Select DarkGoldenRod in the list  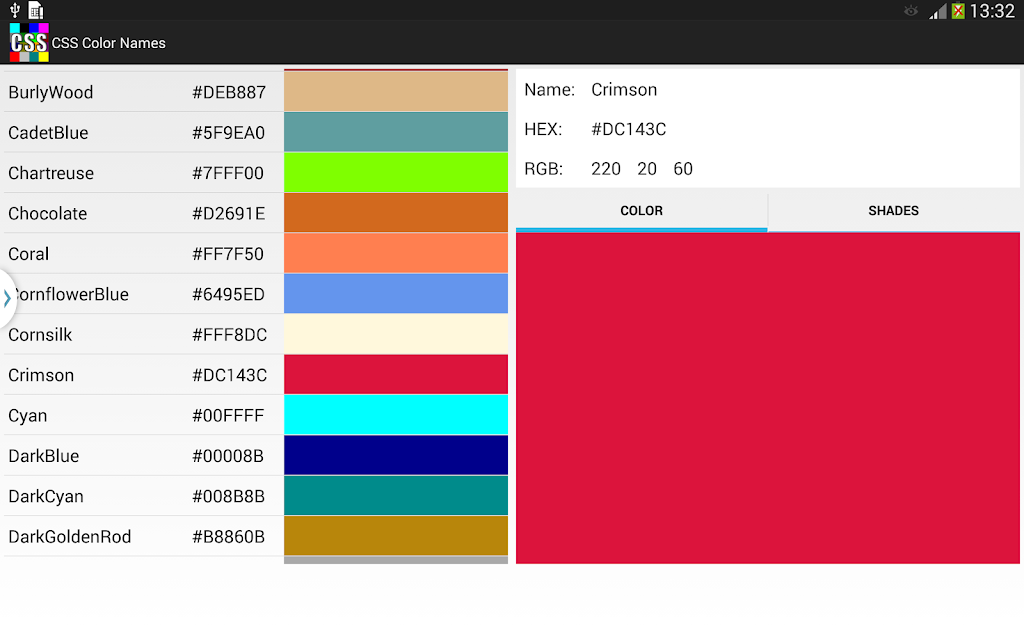click(256, 536)
